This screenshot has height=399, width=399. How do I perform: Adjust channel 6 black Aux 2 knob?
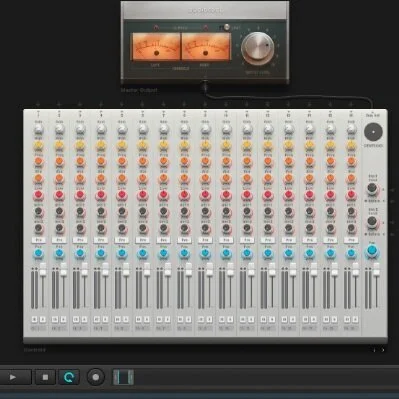(x=143, y=228)
